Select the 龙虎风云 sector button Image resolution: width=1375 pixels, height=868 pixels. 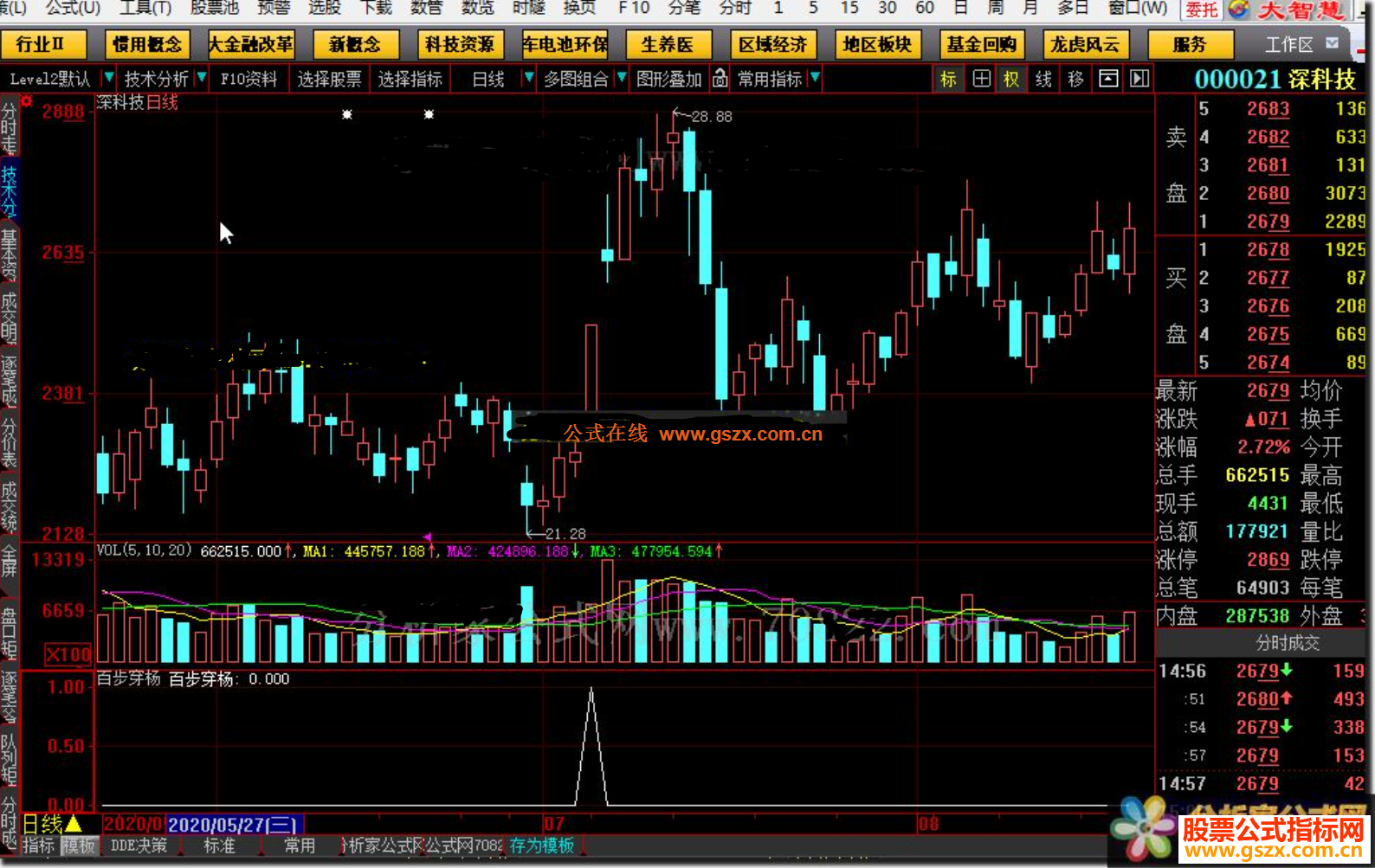[x=1085, y=44]
